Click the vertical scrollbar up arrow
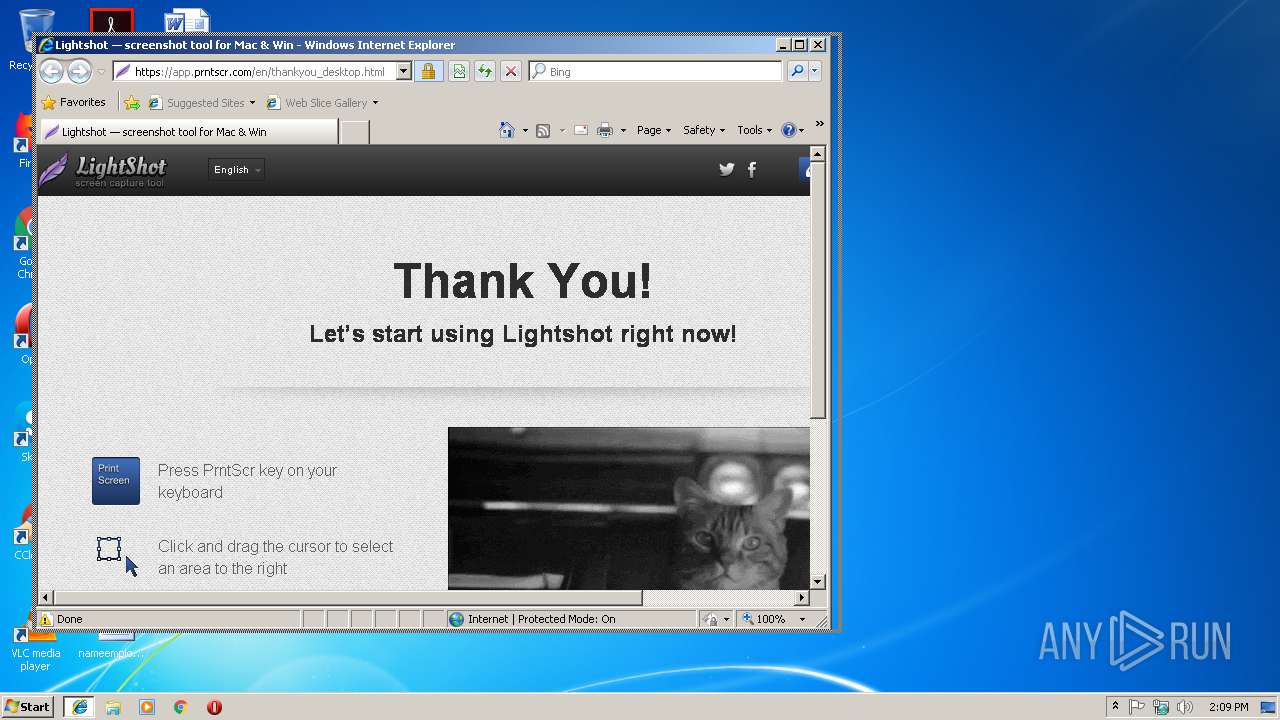This screenshot has width=1280, height=720. point(818,155)
